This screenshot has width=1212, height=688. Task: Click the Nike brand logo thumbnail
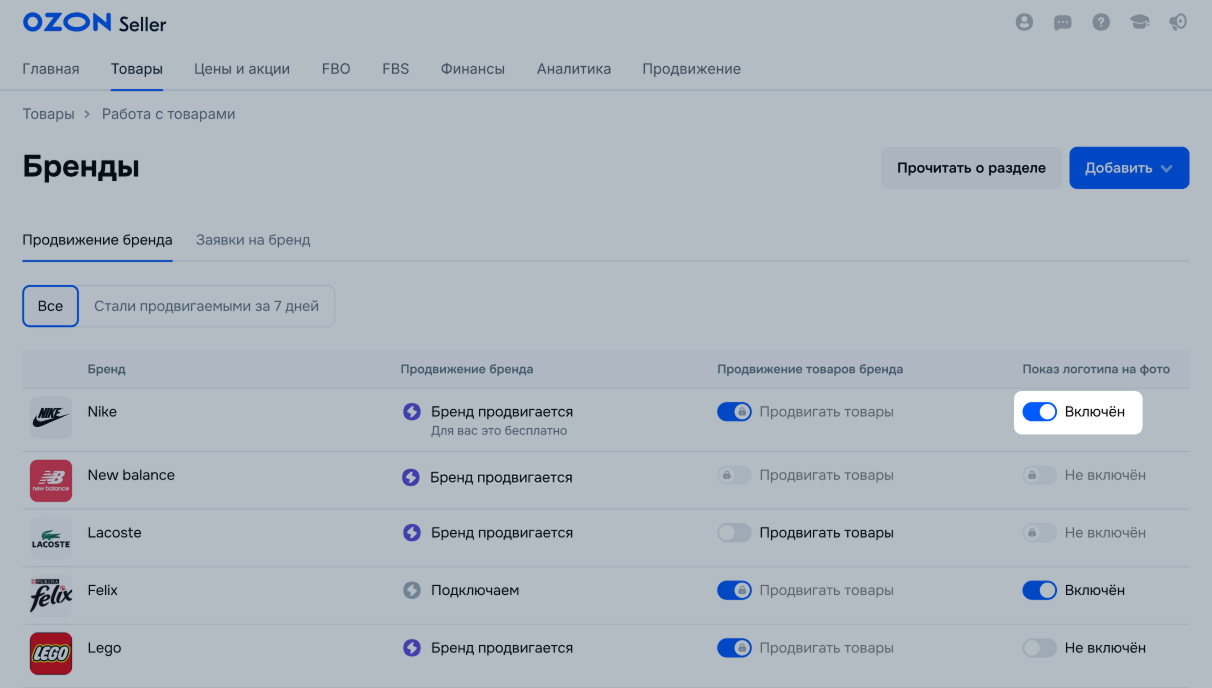click(x=51, y=417)
